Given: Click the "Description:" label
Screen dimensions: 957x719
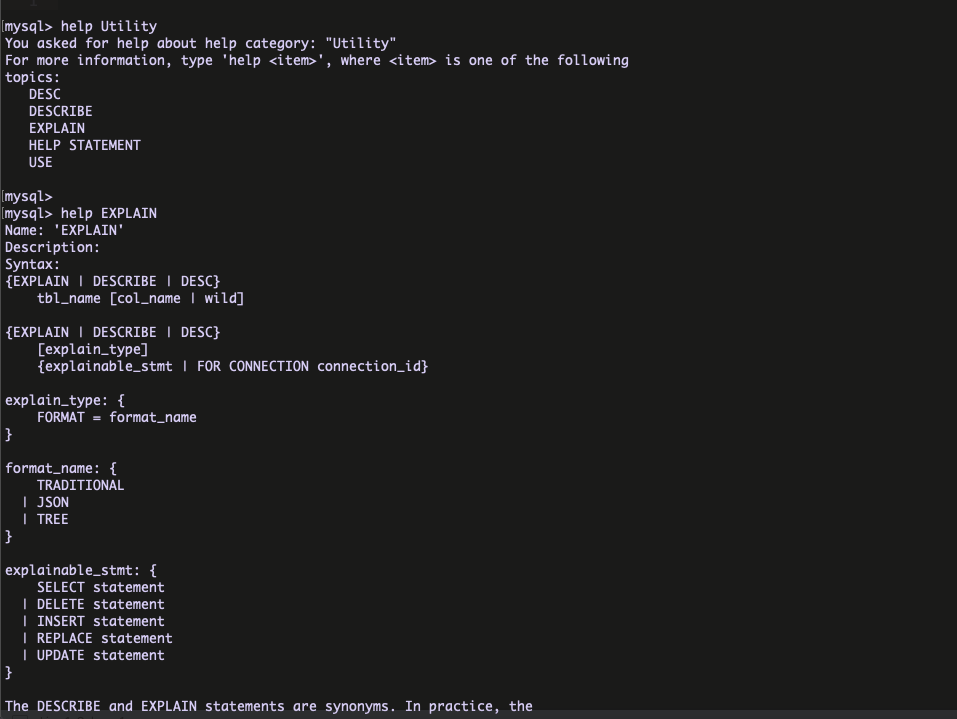Looking at the screenshot, I should click(52, 247).
